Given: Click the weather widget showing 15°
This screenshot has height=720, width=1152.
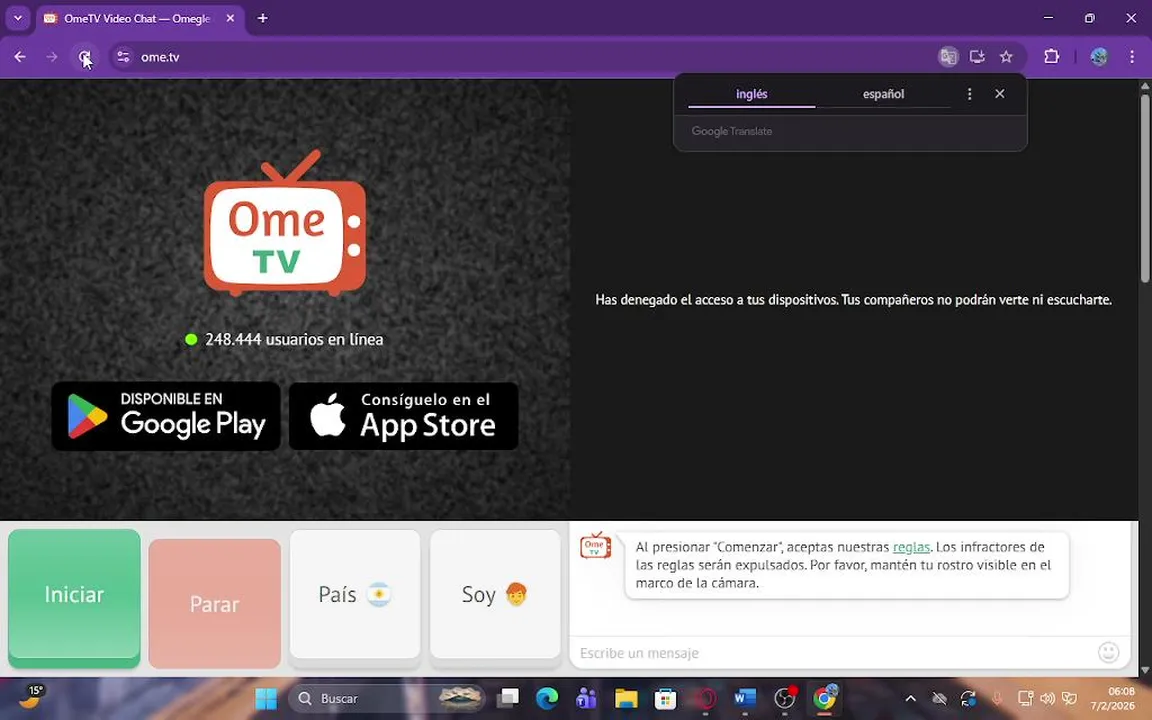Looking at the screenshot, I should pos(31,696).
